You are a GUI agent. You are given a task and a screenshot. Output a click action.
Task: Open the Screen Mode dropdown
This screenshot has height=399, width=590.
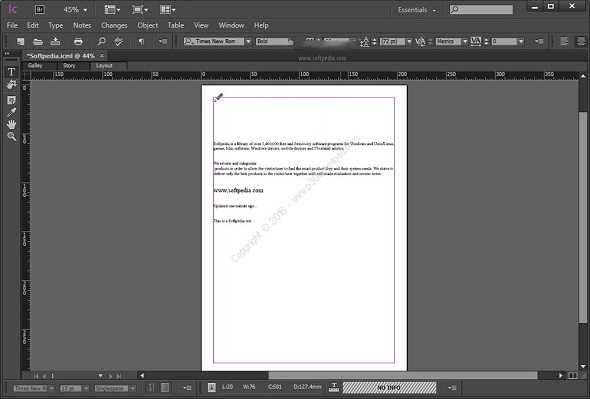(140, 10)
